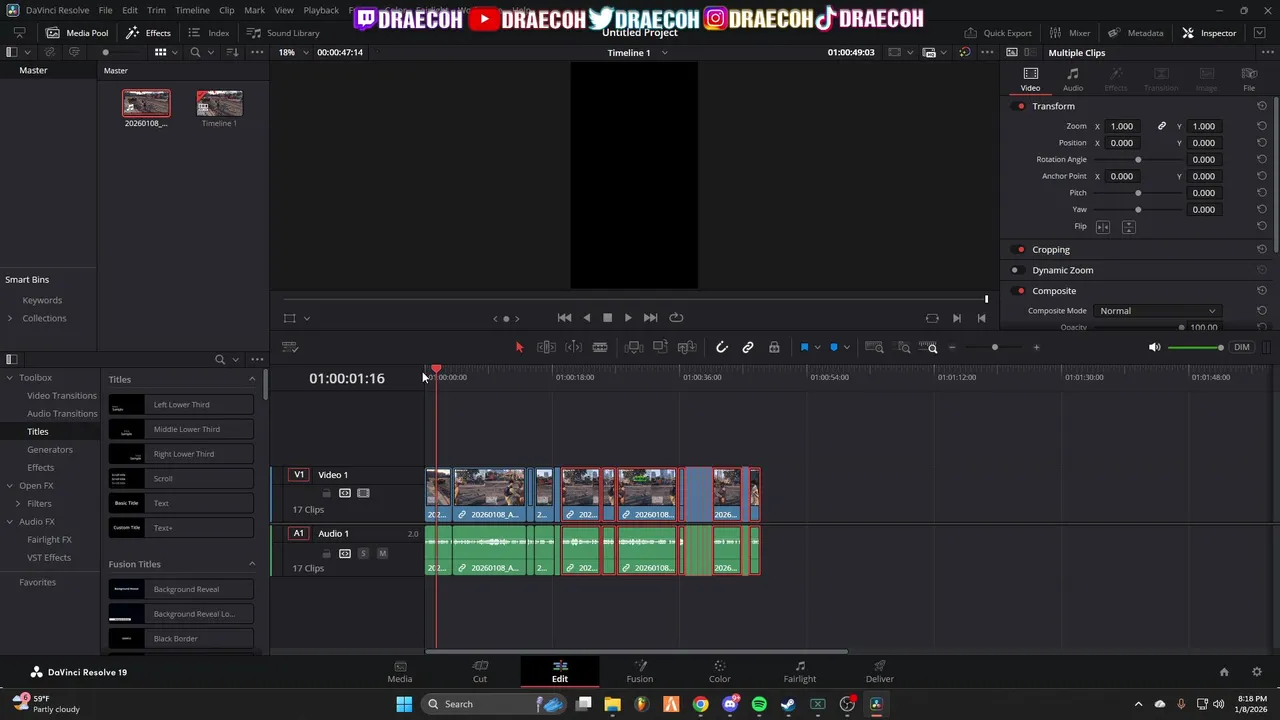The width and height of the screenshot is (1280, 720).
Task: Switch to the Deliver page
Action: pos(880,671)
